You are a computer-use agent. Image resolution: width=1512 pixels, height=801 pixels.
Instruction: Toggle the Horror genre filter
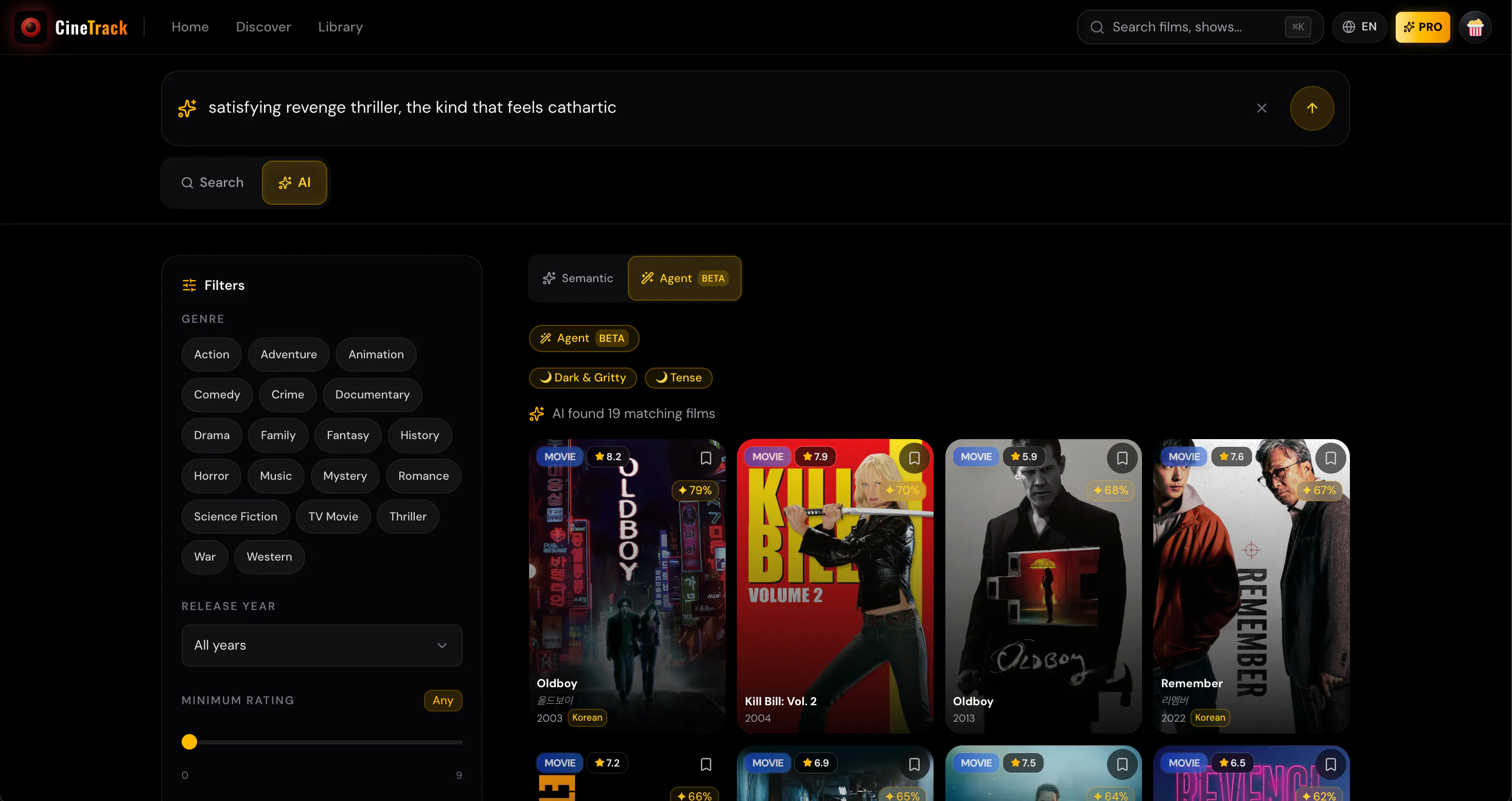coord(212,476)
